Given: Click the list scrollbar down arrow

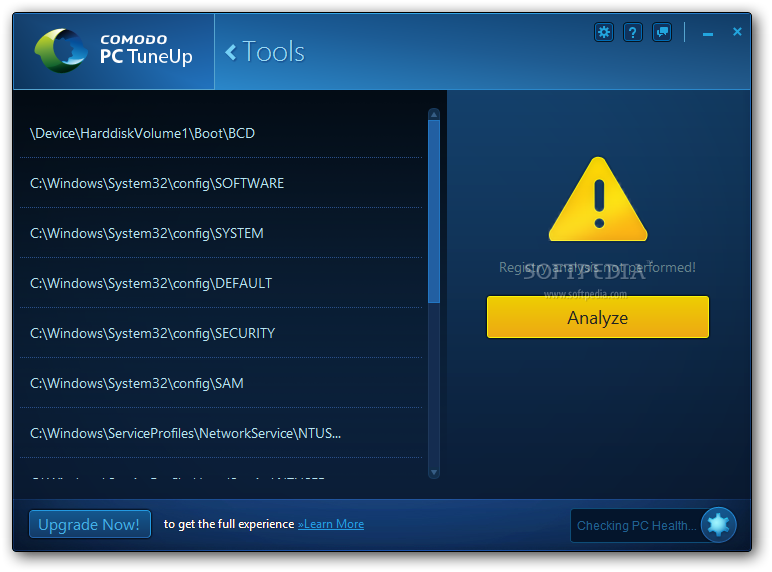Looking at the screenshot, I should pyautogui.click(x=434, y=473).
